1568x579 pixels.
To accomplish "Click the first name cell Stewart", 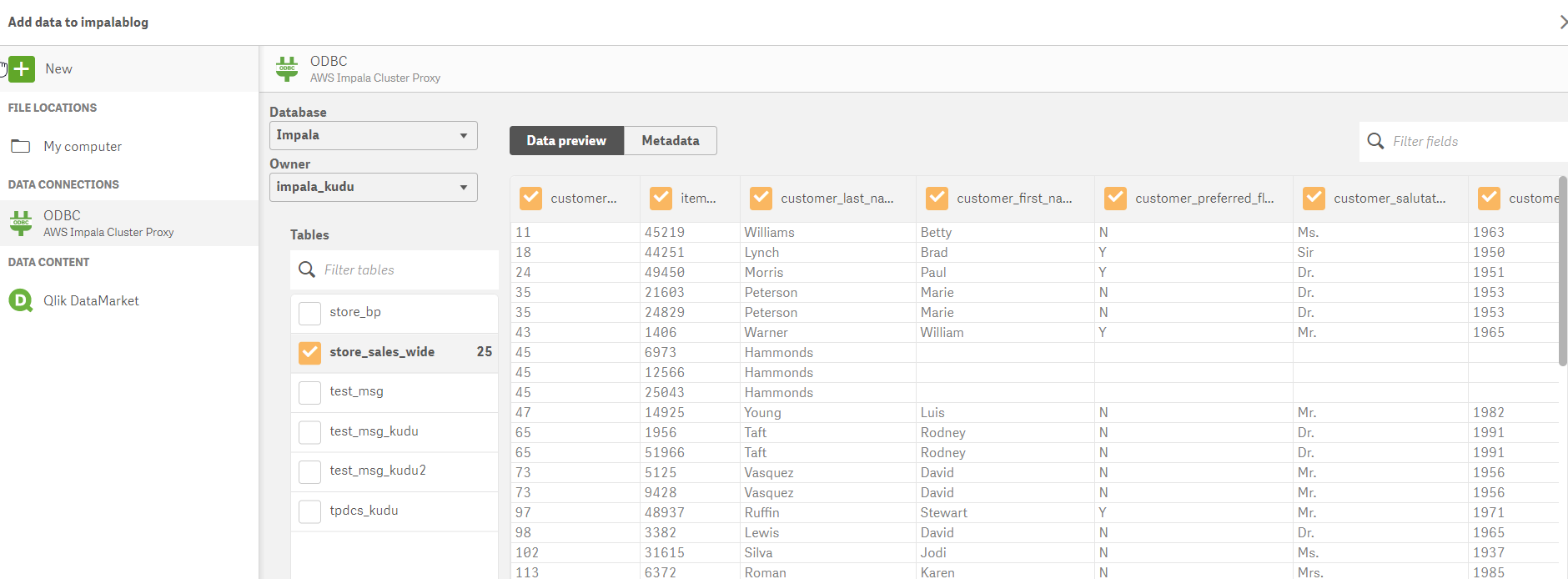I will point(944,513).
